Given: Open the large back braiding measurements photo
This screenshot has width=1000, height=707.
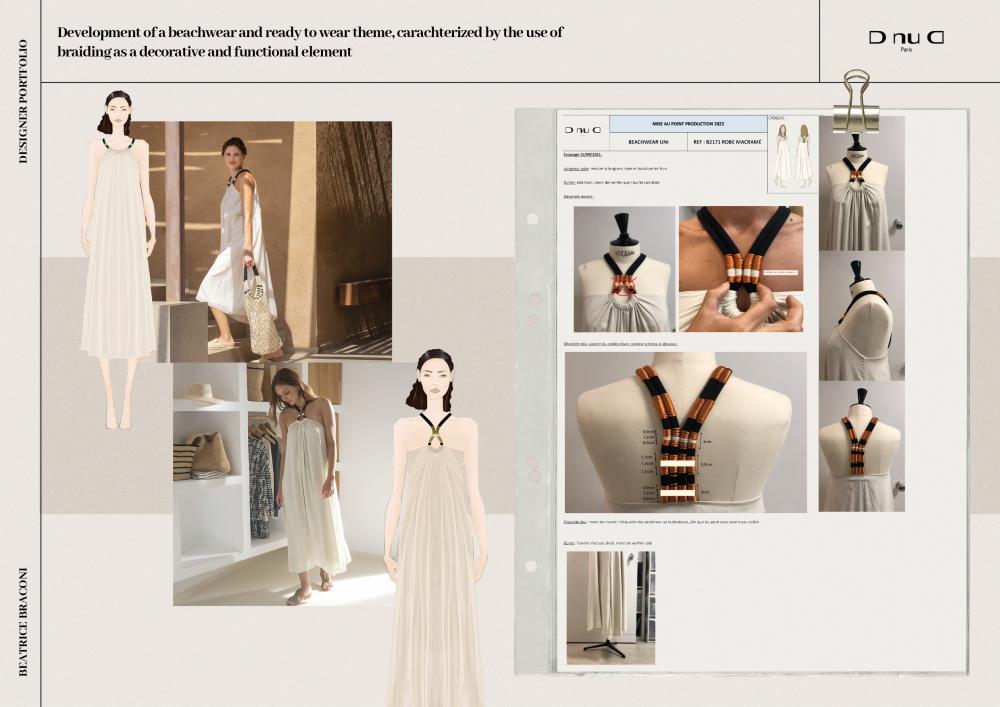Looking at the screenshot, I should 685,432.
